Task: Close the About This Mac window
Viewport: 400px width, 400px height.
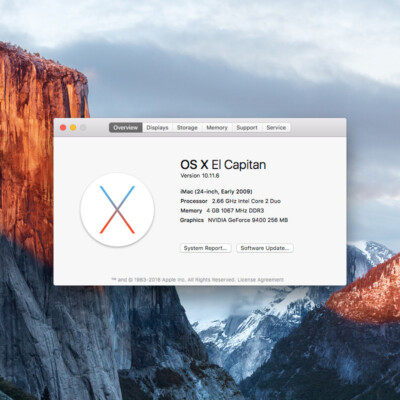Action: [x=63, y=128]
